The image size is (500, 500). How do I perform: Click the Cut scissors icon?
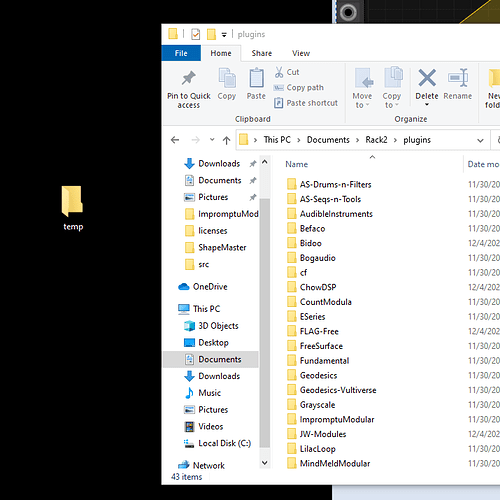click(x=279, y=72)
